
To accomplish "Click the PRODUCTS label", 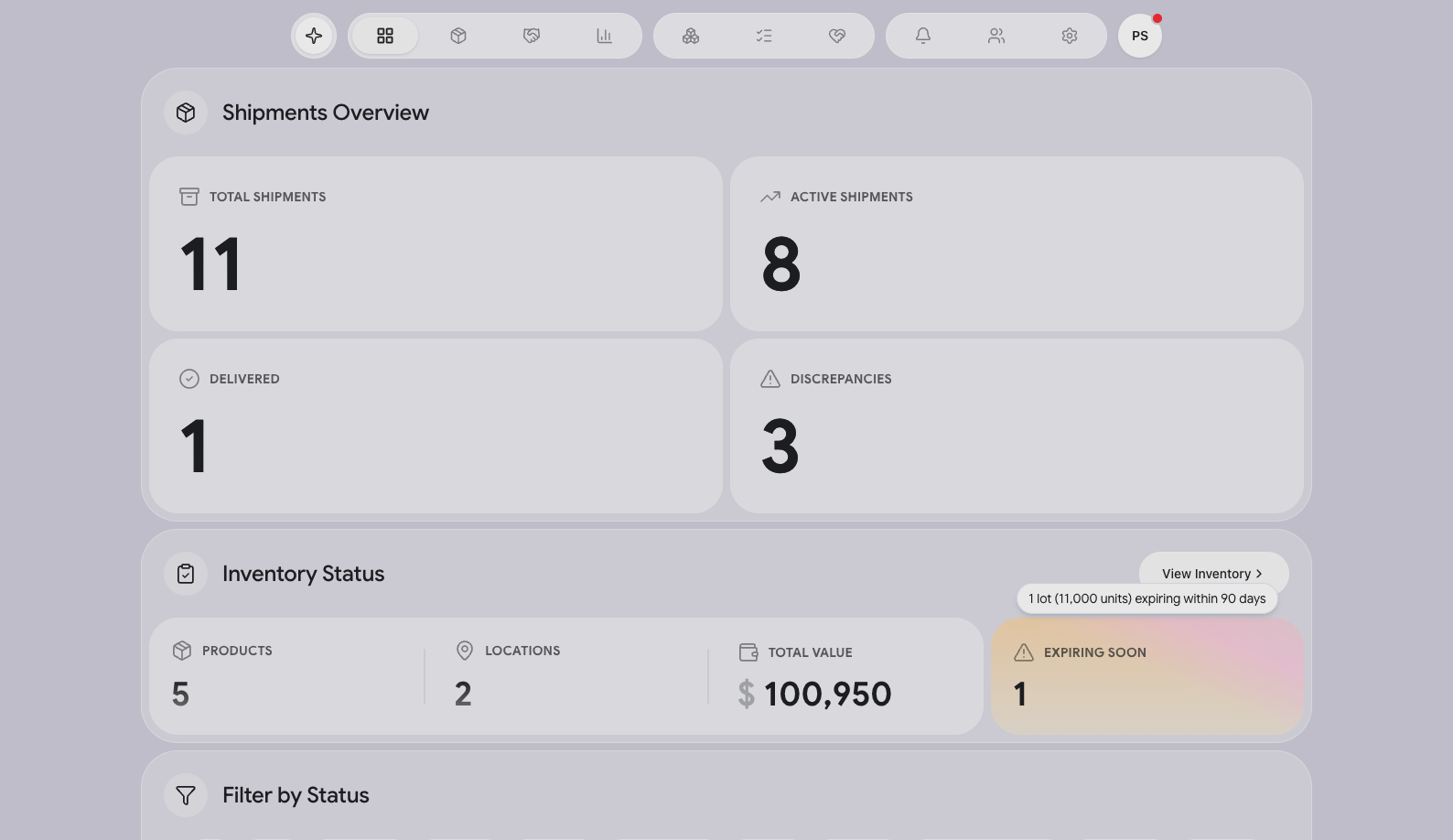I will tap(237, 651).
